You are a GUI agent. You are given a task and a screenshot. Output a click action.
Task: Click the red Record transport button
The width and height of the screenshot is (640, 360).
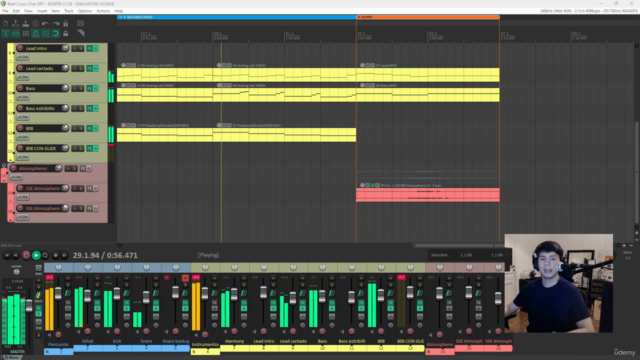(x=26, y=256)
